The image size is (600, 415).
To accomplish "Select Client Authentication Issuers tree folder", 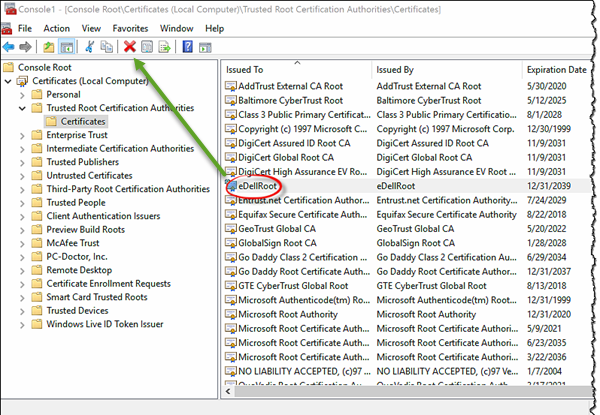I will (x=103, y=216).
